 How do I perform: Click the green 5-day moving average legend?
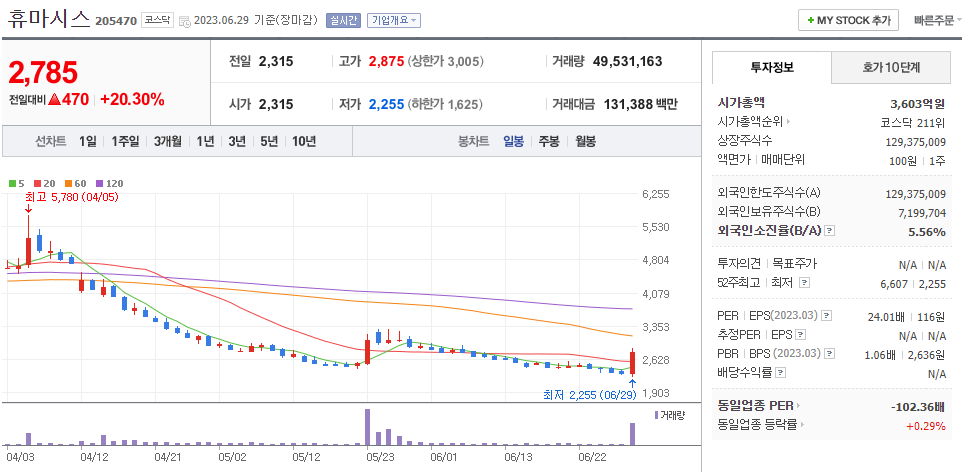click(x=16, y=183)
